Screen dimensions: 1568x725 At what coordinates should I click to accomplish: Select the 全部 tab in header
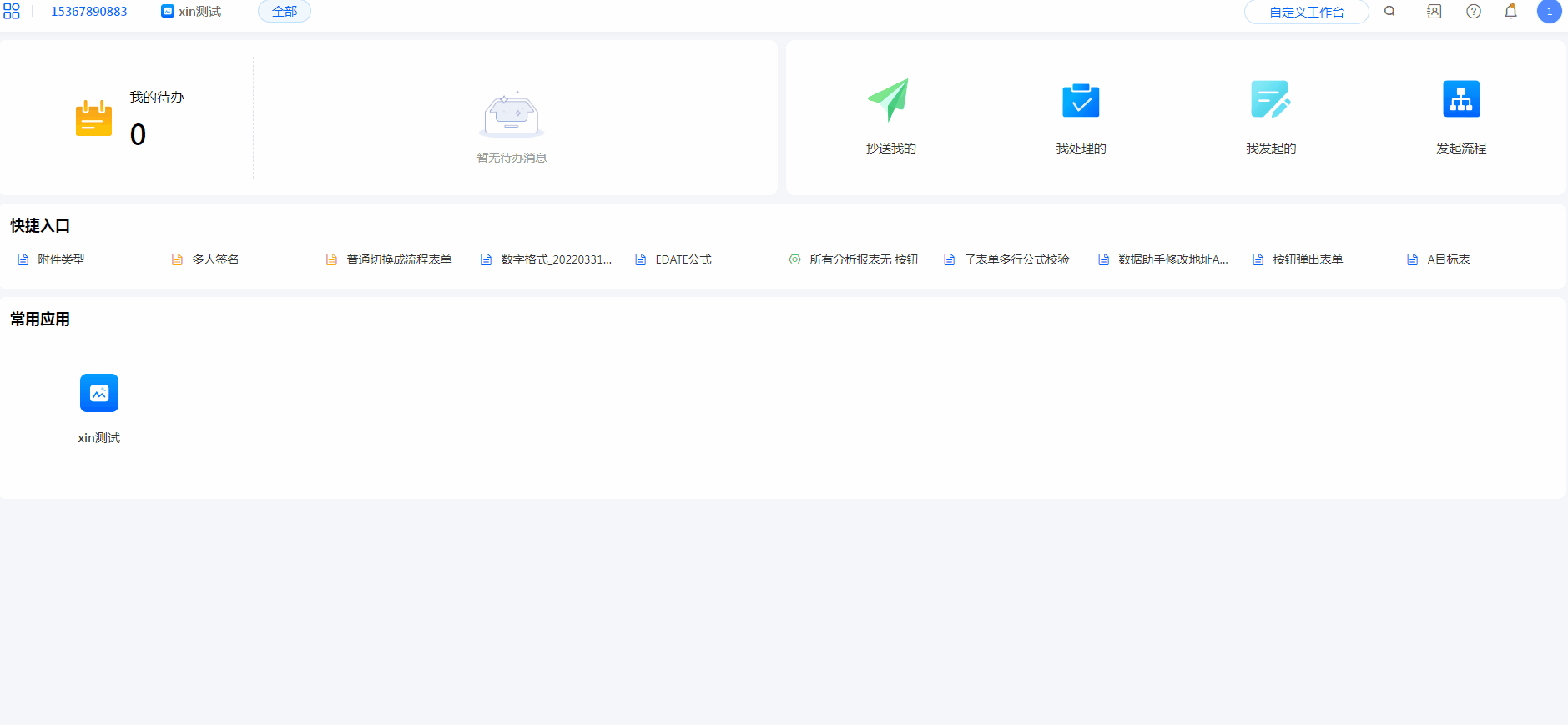285,12
